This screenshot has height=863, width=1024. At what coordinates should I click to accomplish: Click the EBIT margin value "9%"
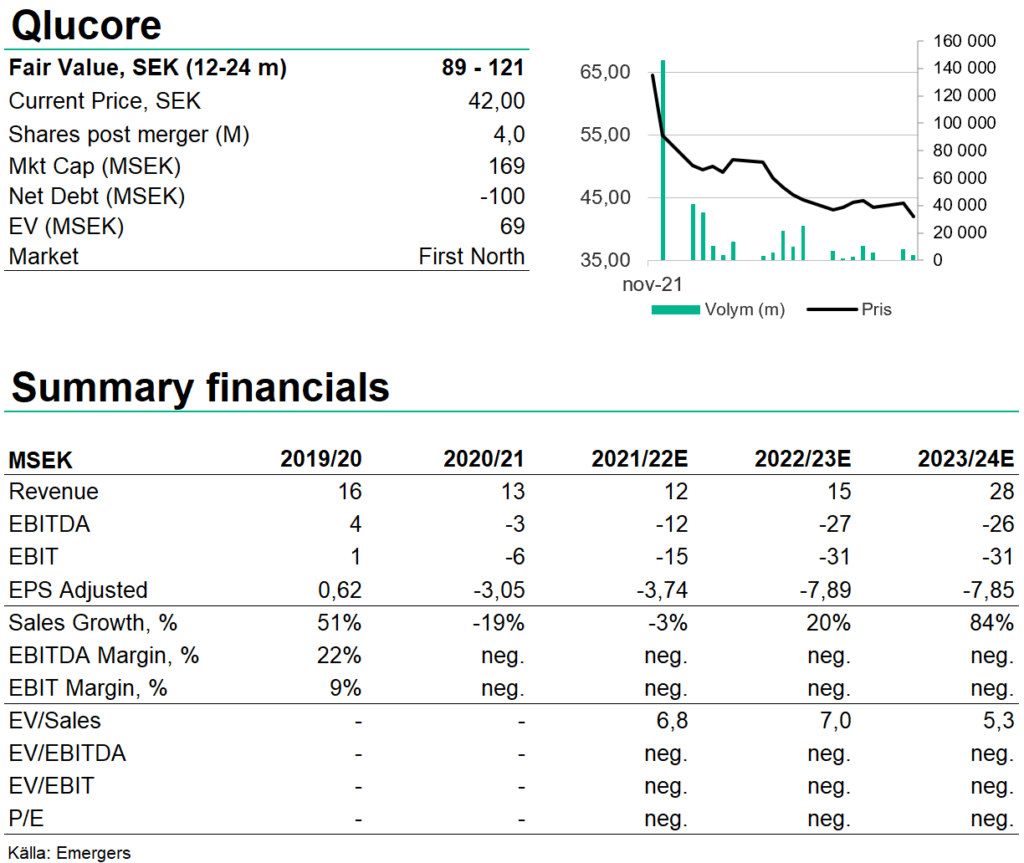(x=345, y=688)
